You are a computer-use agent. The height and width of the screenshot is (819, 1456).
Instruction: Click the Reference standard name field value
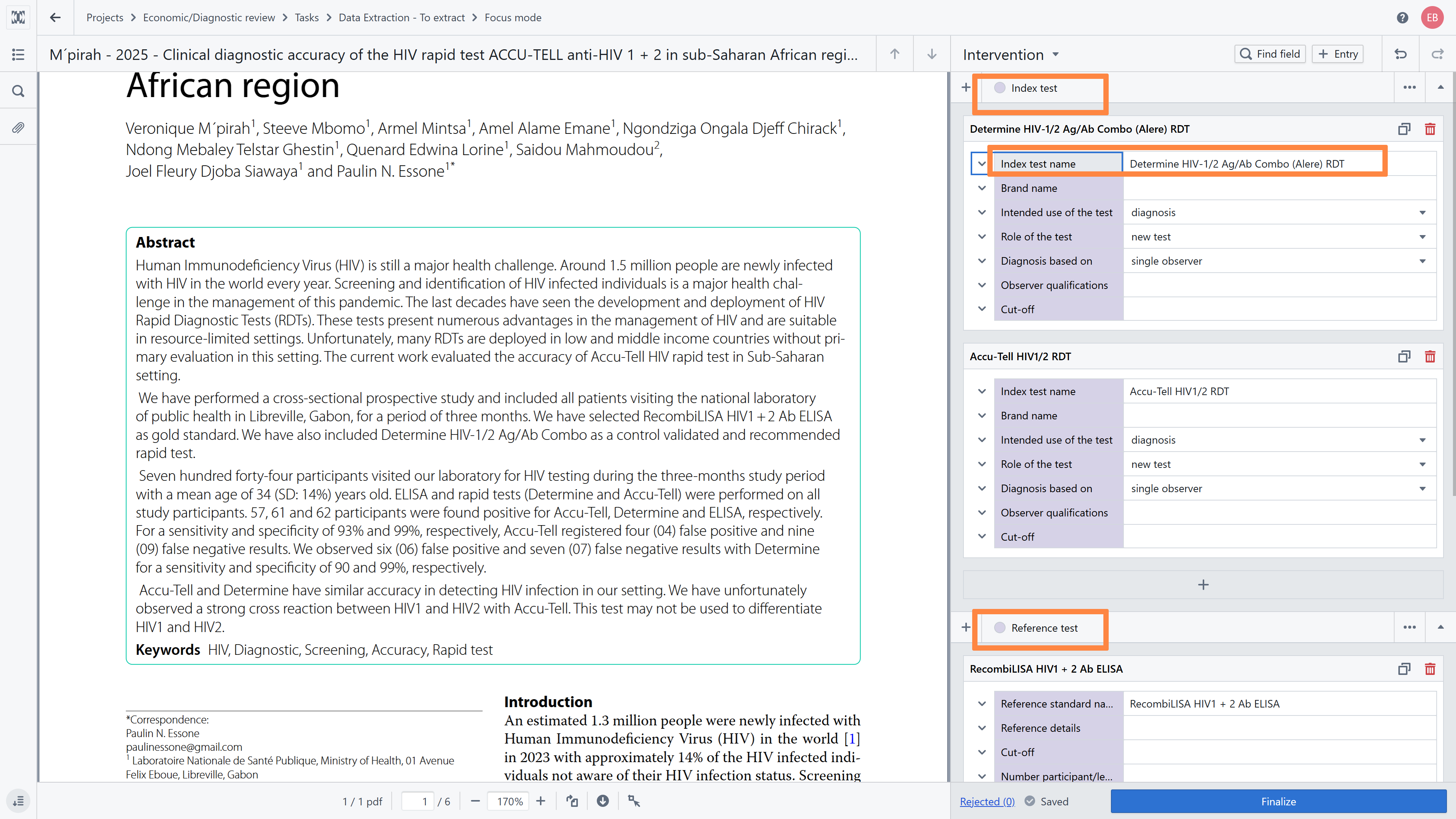[x=1280, y=704]
